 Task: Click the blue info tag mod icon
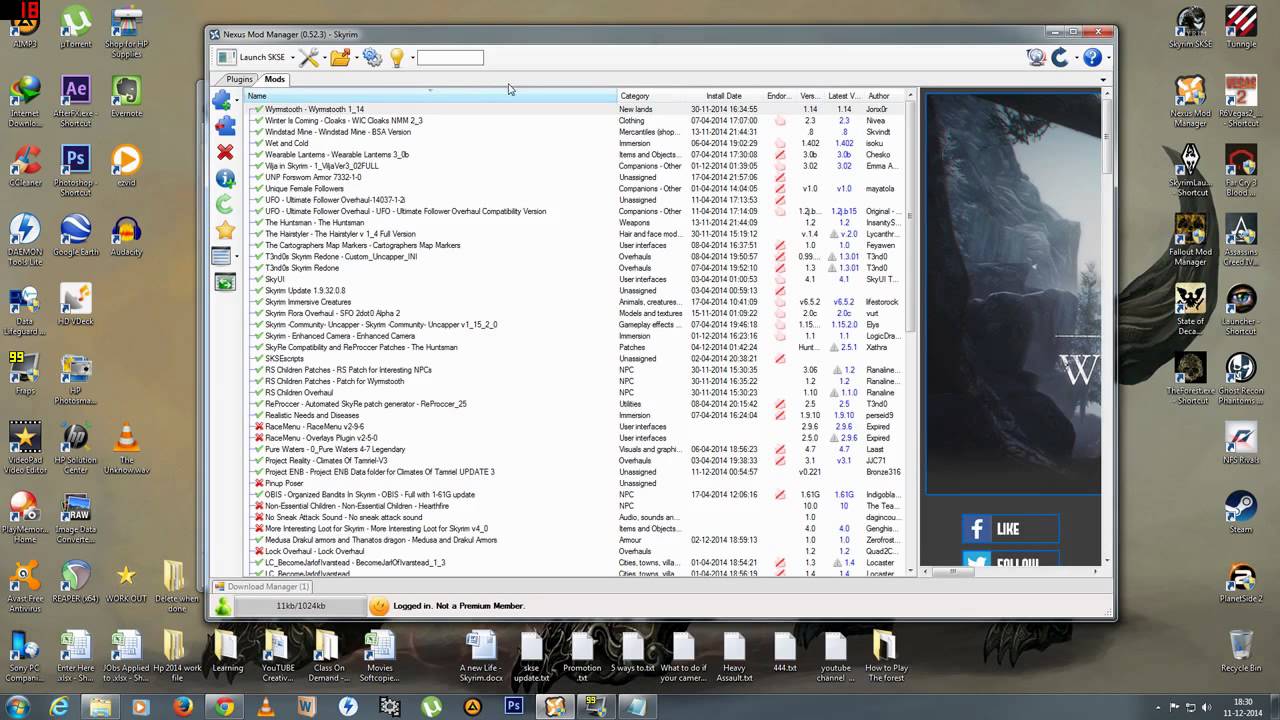point(225,178)
